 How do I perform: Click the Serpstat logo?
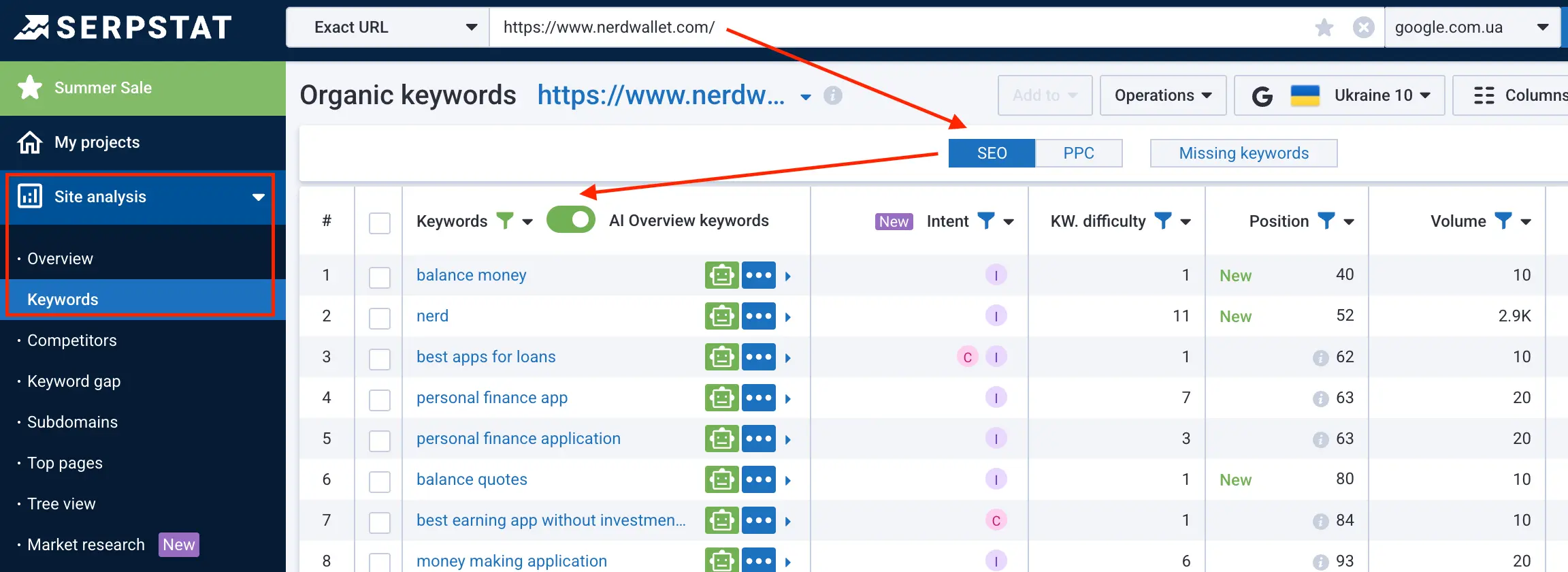123,27
